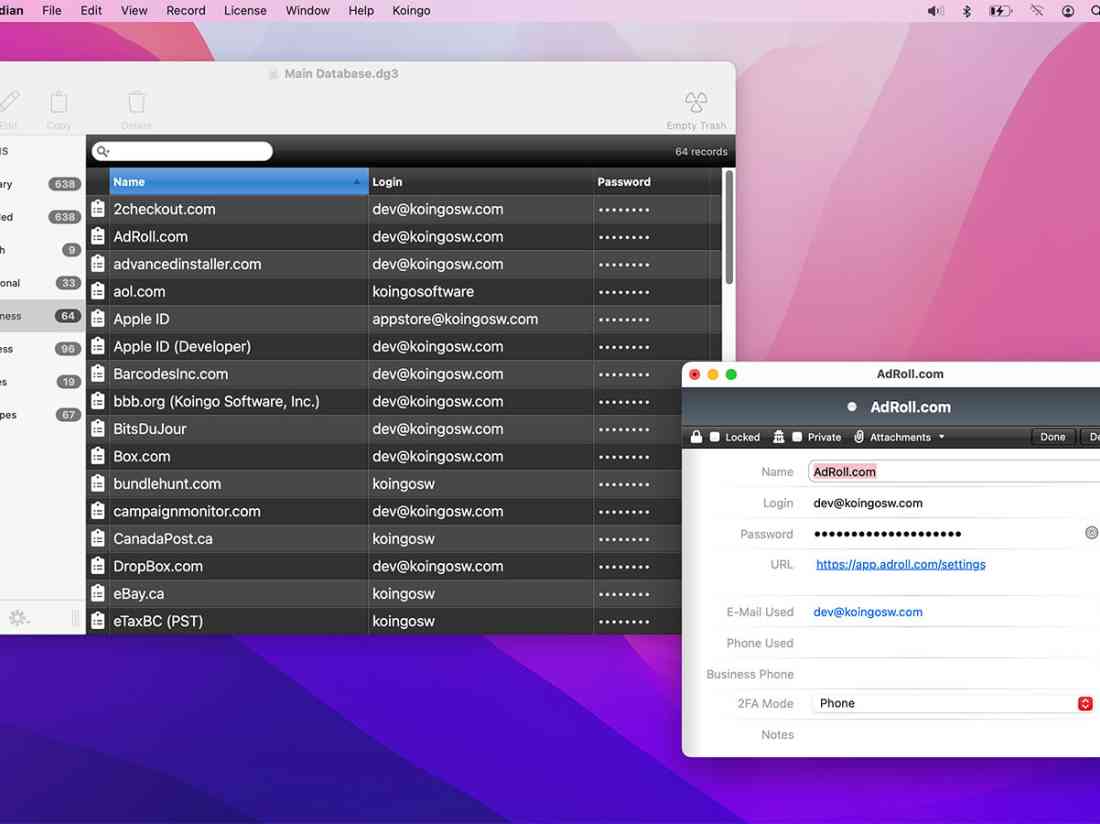The width and height of the screenshot is (1100, 824).
Task: Reveal the password using the toggle beside it
Action: pos(1091,533)
